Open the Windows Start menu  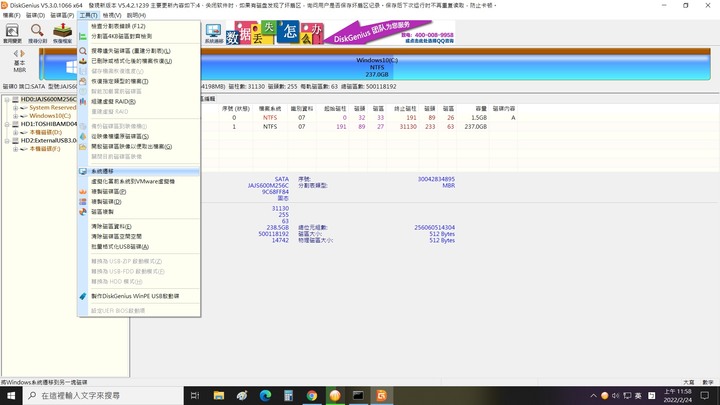11,395
